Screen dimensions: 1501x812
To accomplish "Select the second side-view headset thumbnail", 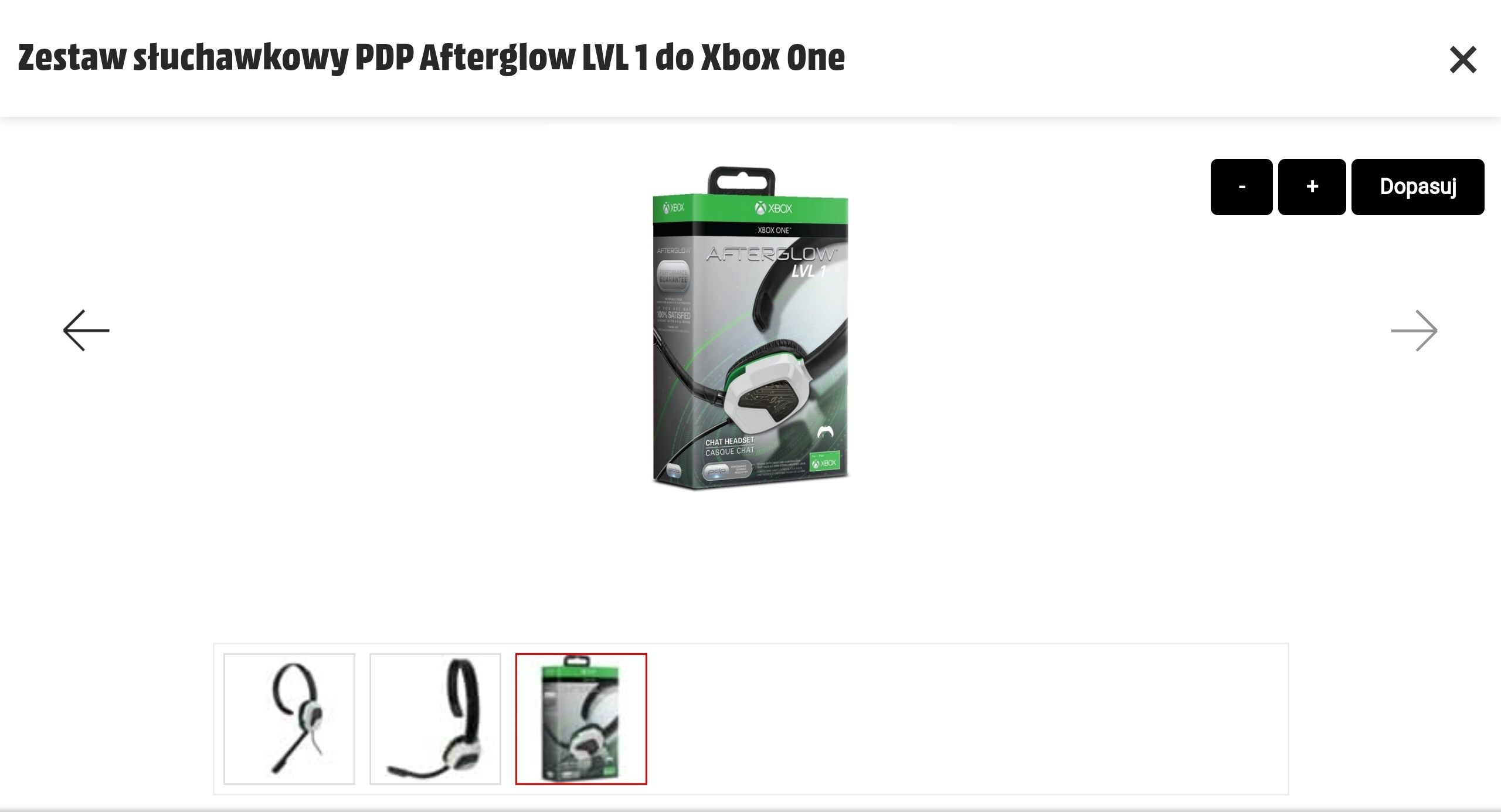I will tap(435, 719).
